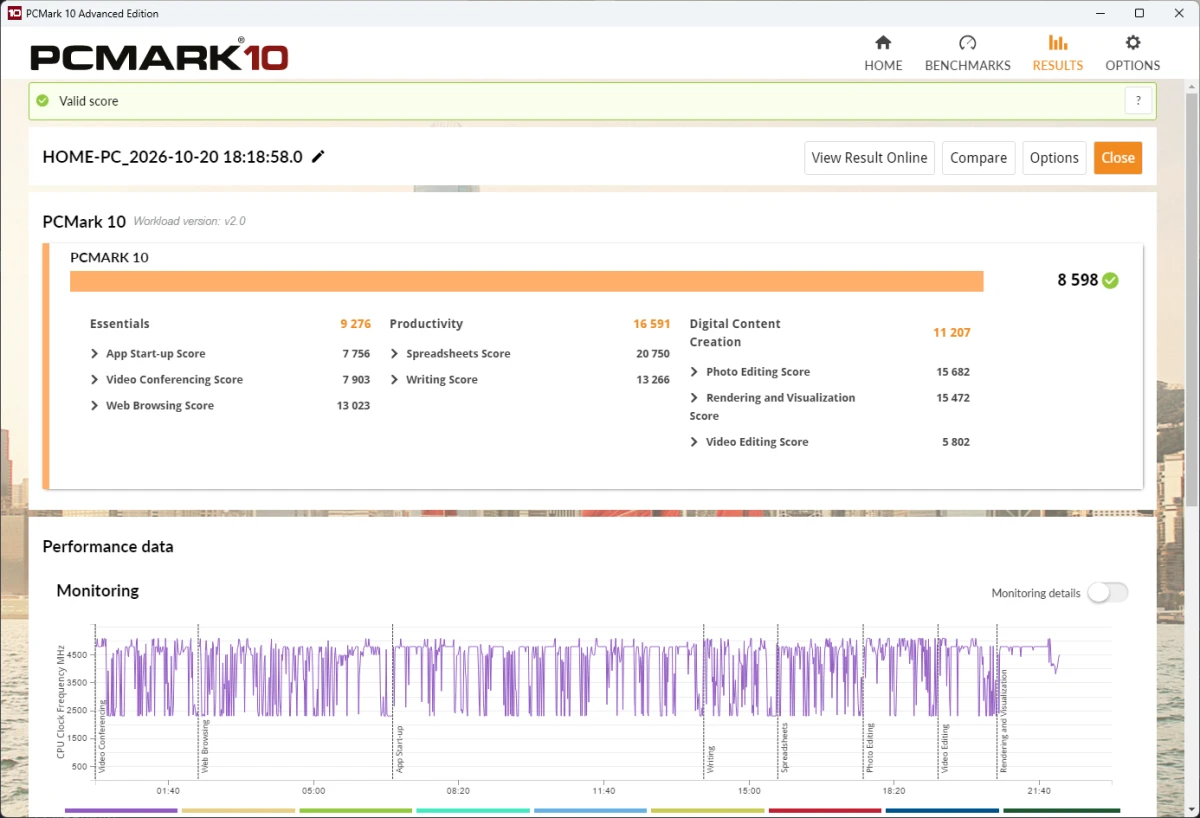This screenshot has width=1200, height=818.
Task: Click the overall score 8 598
Action: point(1078,281)
